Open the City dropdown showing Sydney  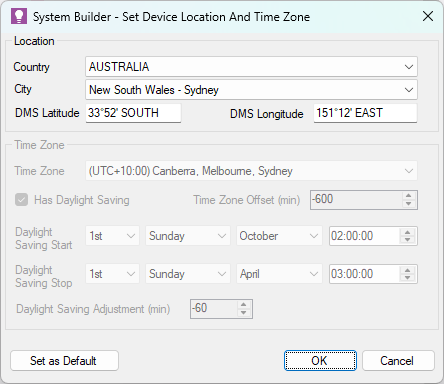pyautogui.click(x=251, y=90)
